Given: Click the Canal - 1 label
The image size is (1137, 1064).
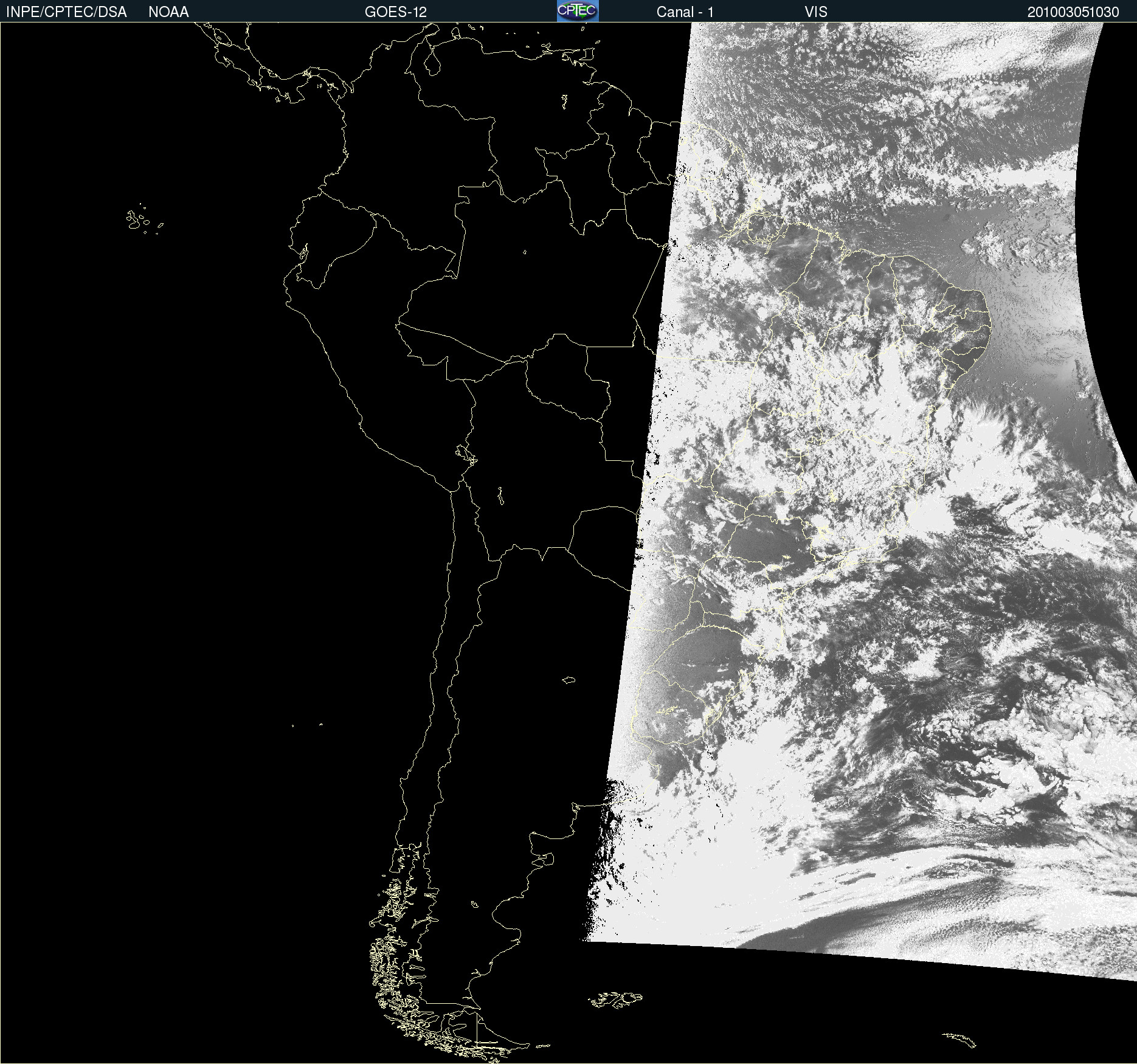Looking at the screenshot, I should (685, 12).
